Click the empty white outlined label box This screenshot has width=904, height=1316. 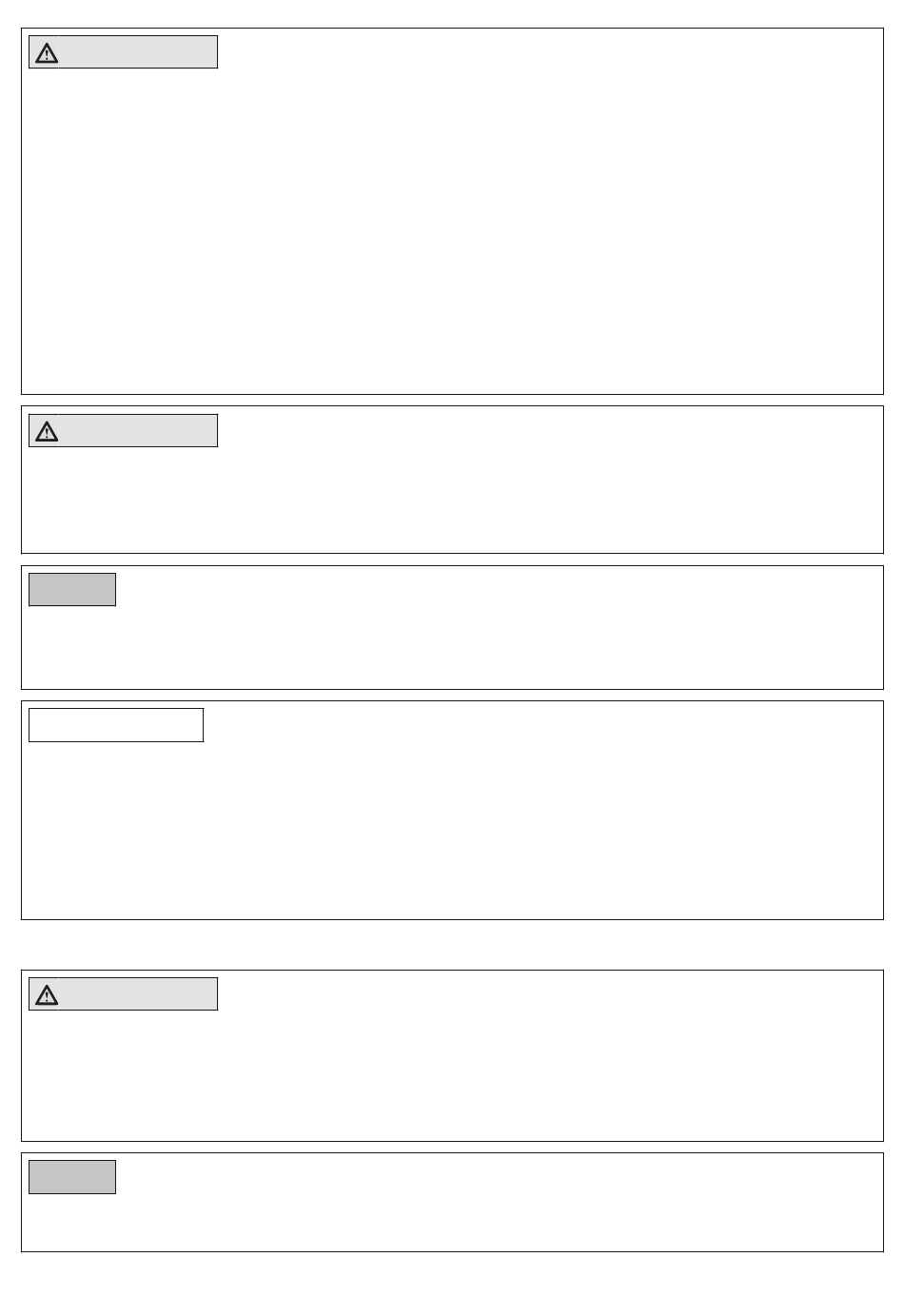tap(116, 725)
